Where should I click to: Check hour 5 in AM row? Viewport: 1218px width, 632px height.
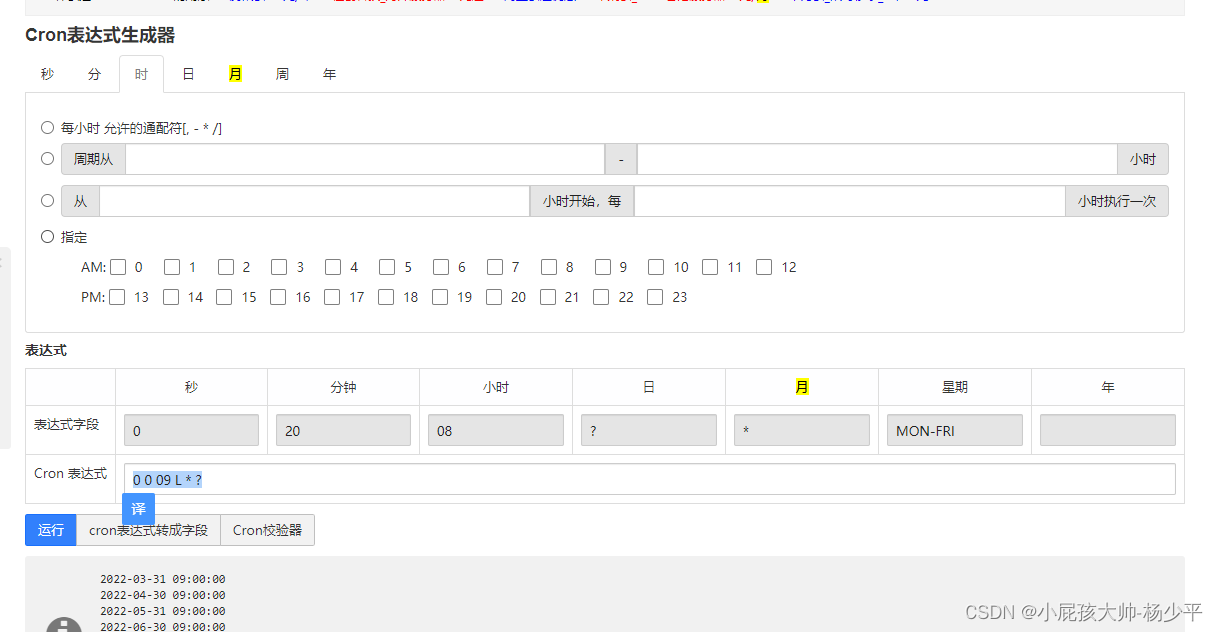coord(386,267)
